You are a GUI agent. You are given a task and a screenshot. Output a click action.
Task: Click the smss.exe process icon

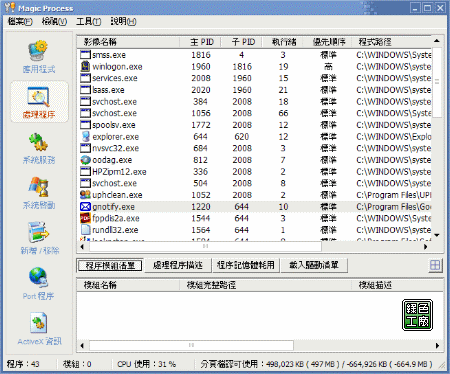tap(85, 55)
